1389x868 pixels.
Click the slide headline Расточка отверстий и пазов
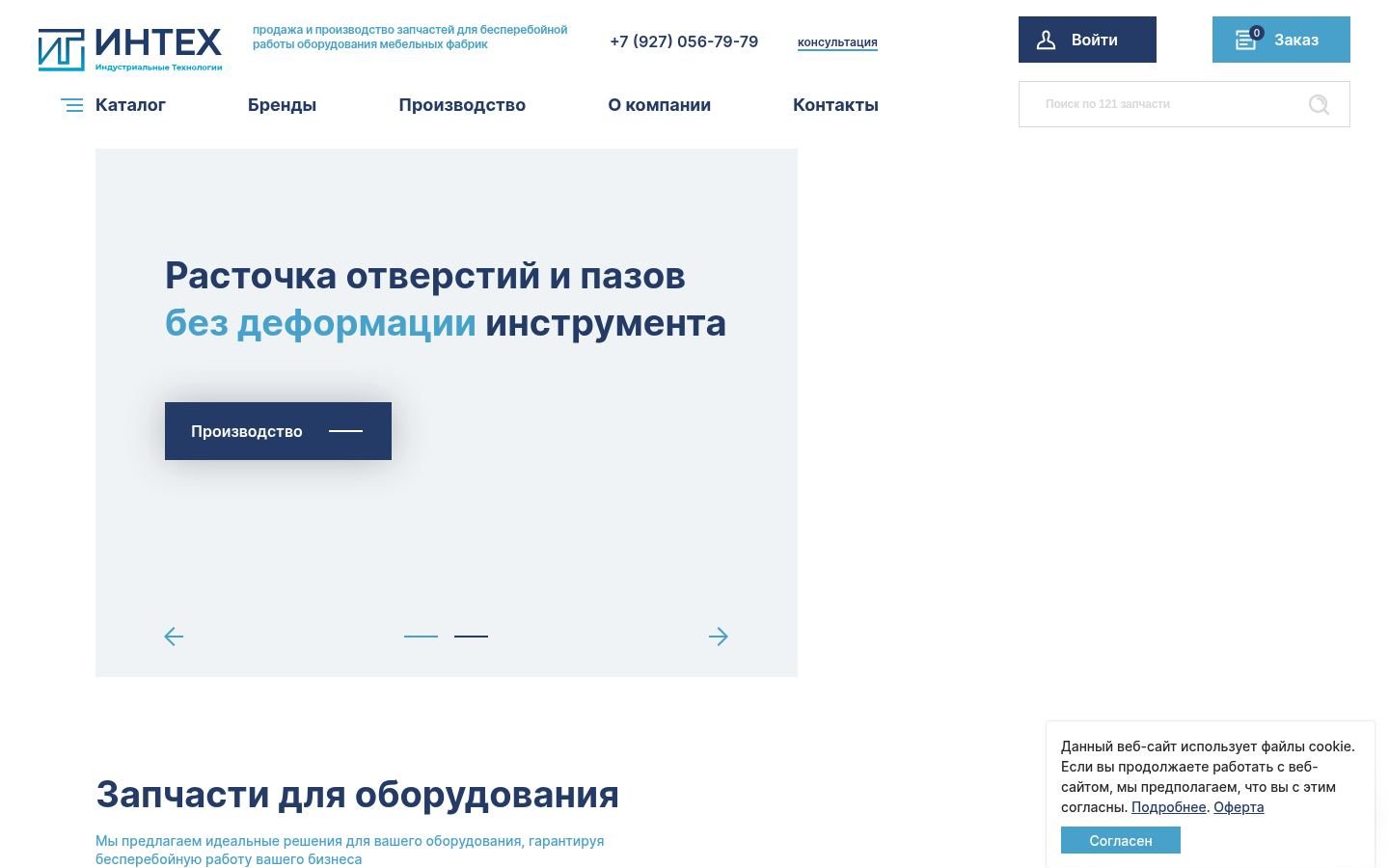(425, 276)
